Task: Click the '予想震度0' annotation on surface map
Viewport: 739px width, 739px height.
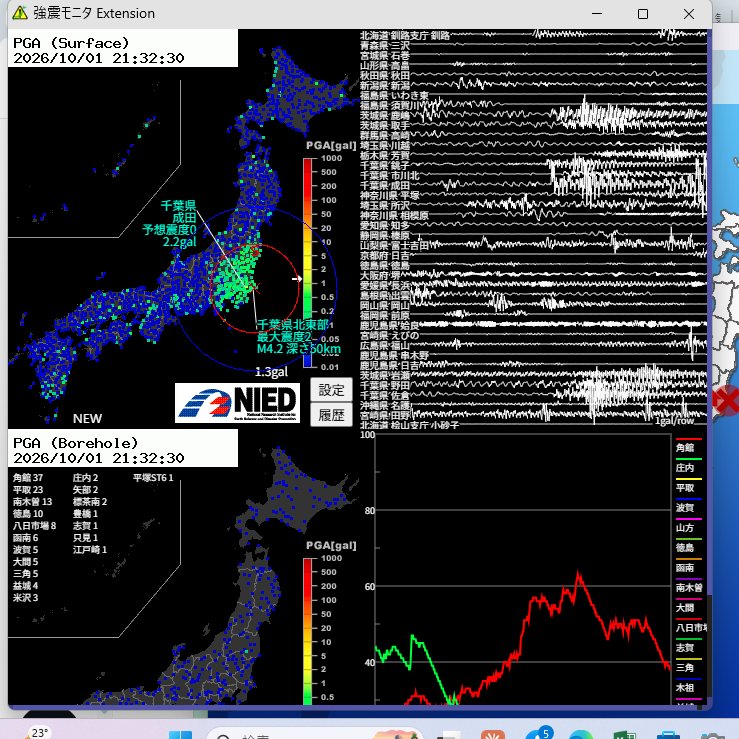Action: pos(169,230)
